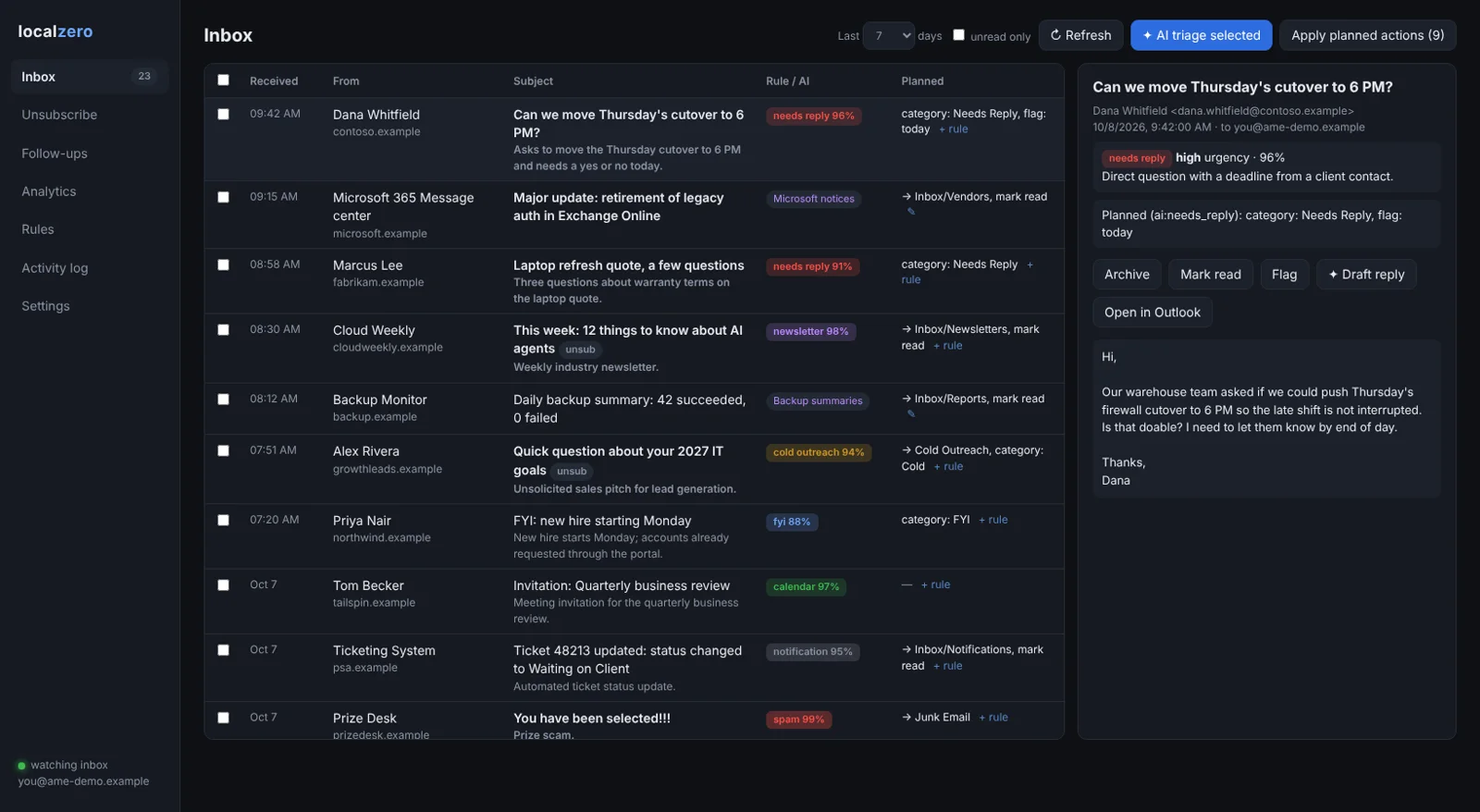Image resolution: width=1480 pixels, height=812 pixels.
Task: Flag the open Dana Whitfield email
Action: [x=1284, y=275]
